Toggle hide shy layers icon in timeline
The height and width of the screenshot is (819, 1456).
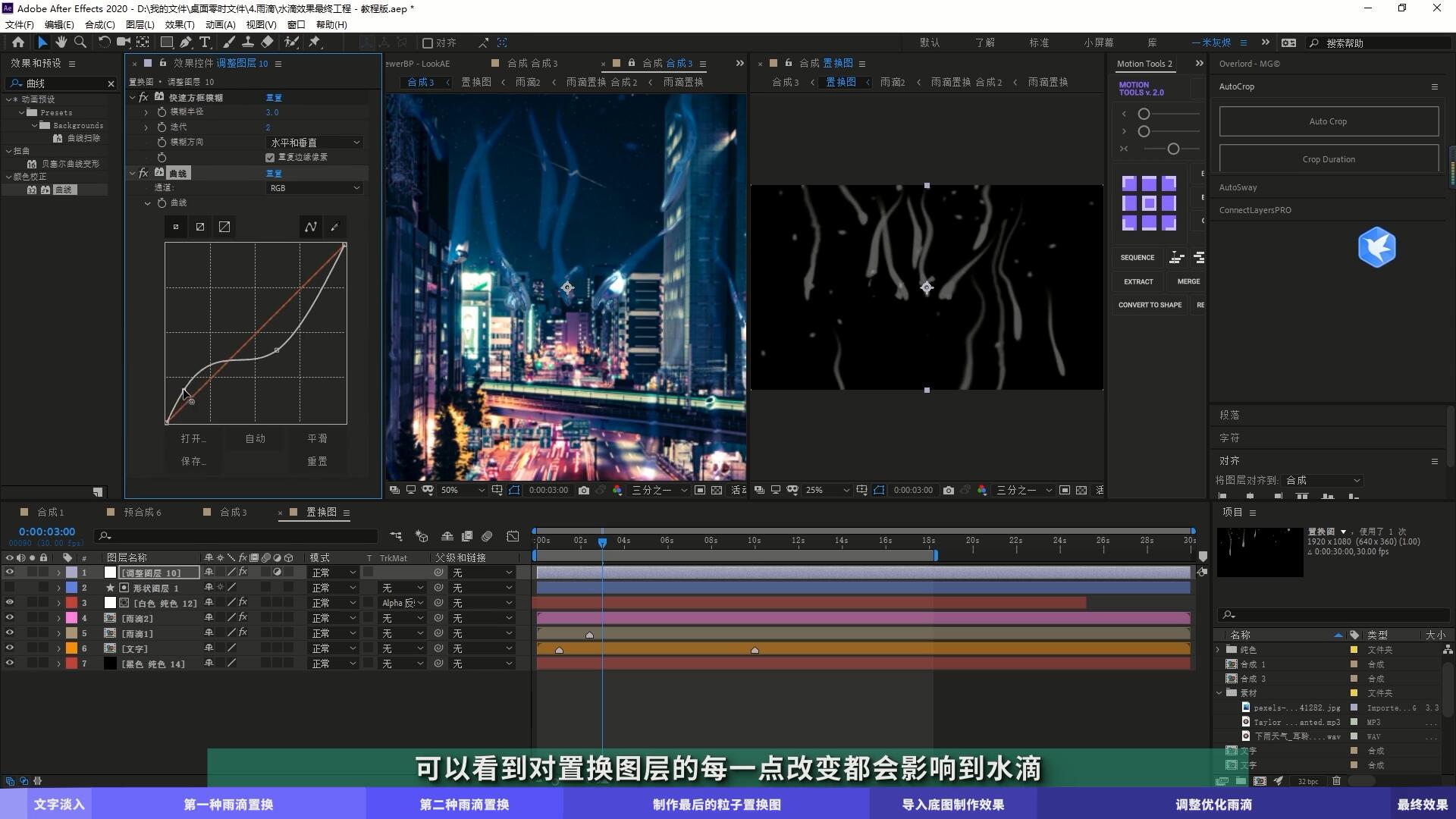click(x=447, y=537)
